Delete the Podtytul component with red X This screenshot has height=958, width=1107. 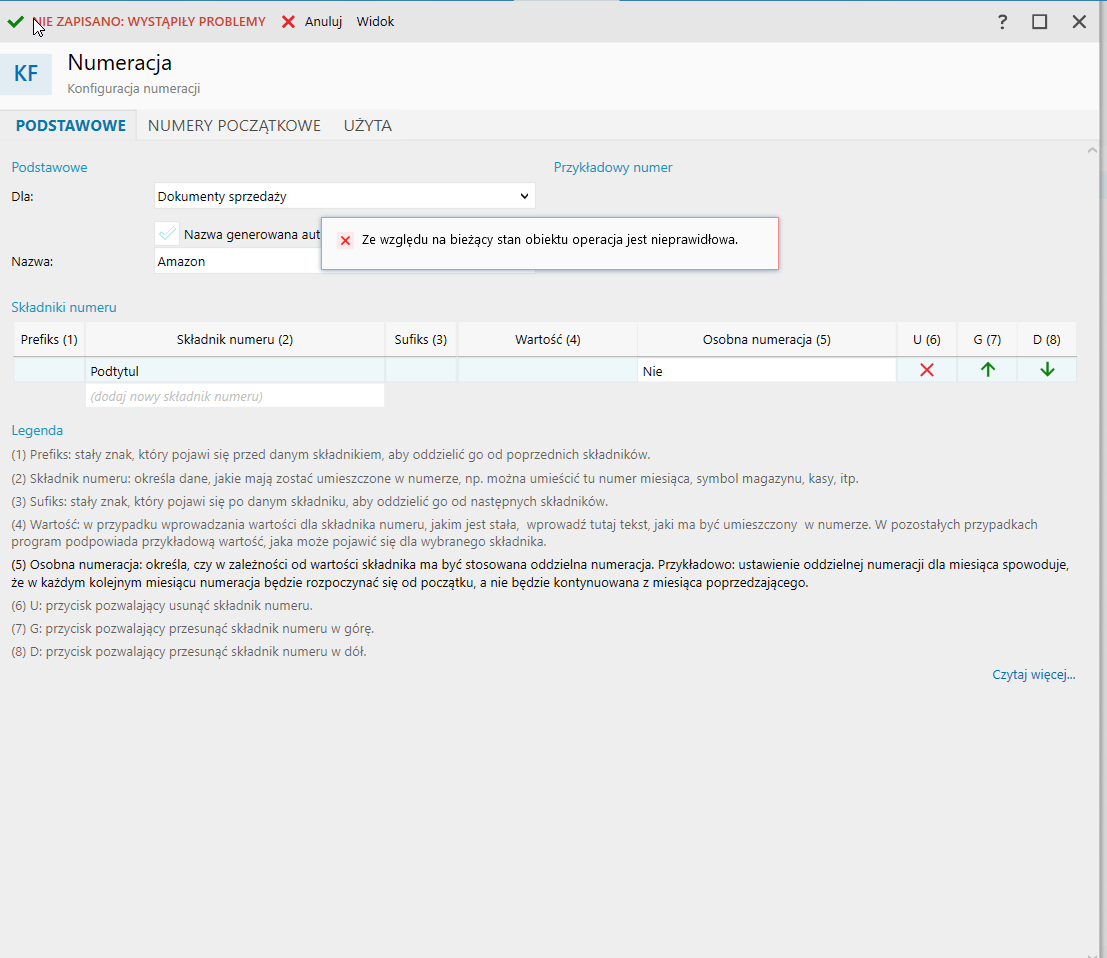pyautogui.click(x=926, y=370)
